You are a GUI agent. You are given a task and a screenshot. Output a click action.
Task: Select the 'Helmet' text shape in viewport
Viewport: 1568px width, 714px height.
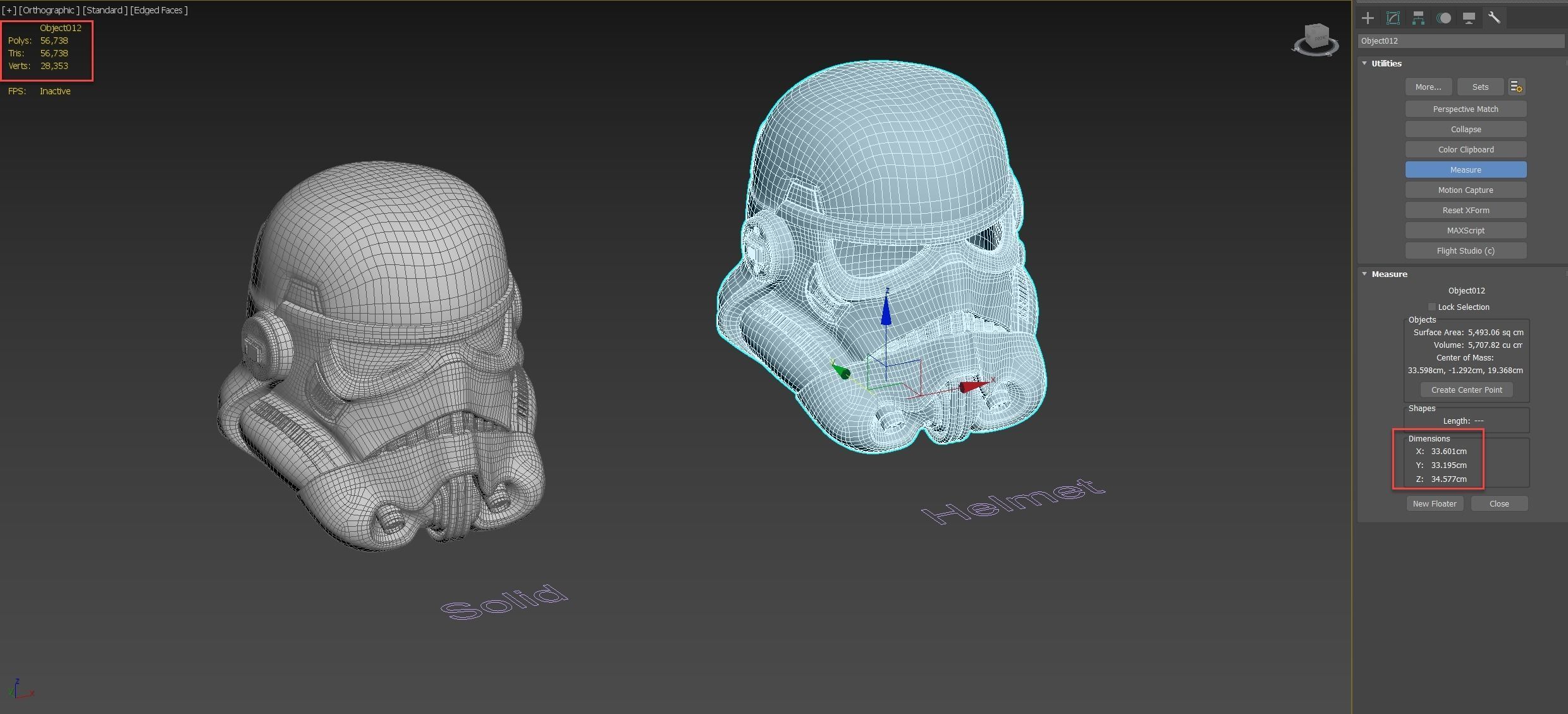(x=1013, y=501)
